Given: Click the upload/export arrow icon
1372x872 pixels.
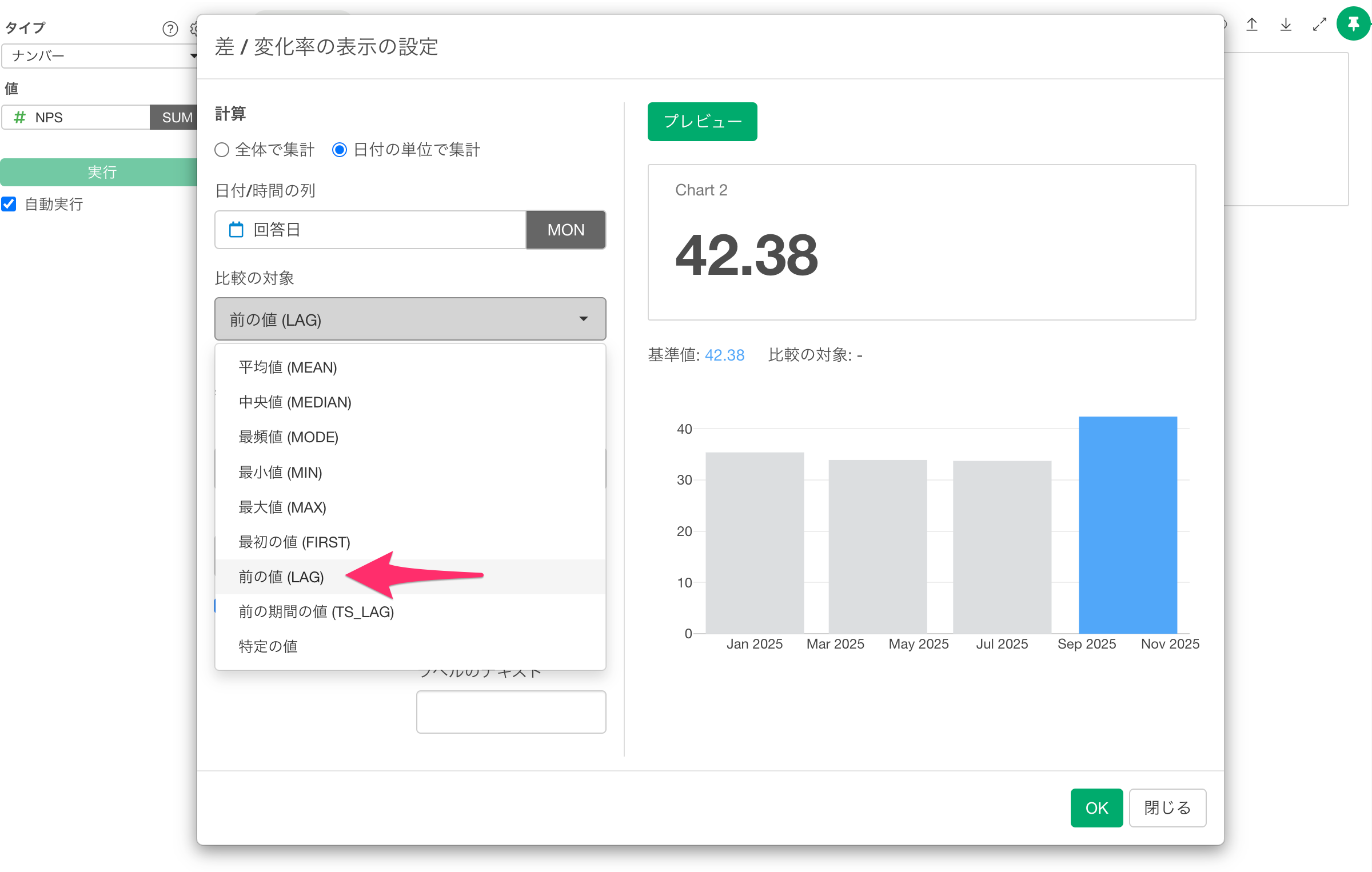Looking at the screenshot, I should (1252, 25).
